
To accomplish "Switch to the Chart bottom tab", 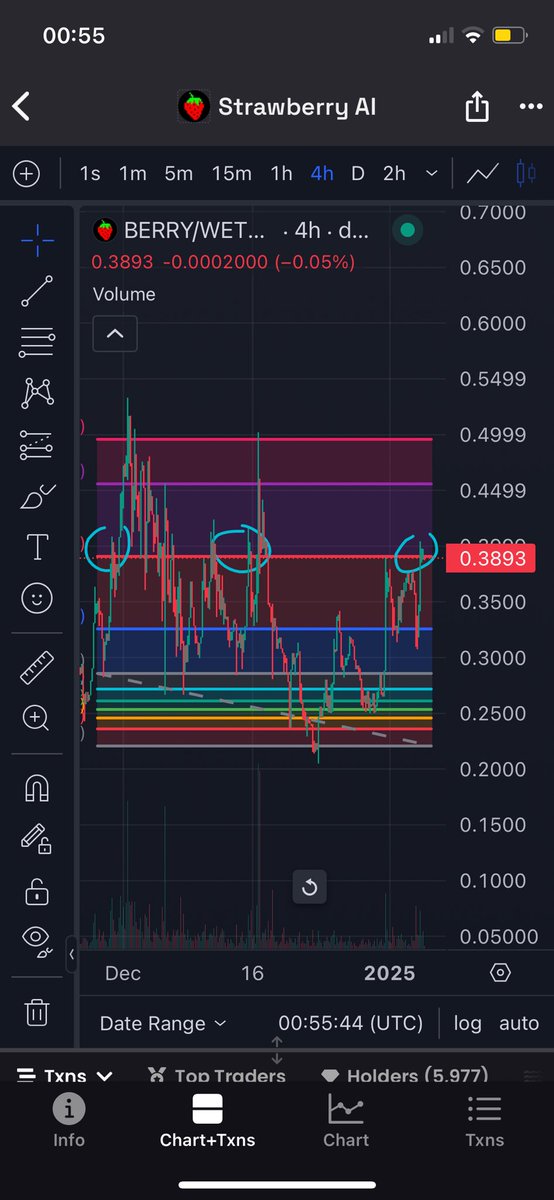I will (346, 1120).
